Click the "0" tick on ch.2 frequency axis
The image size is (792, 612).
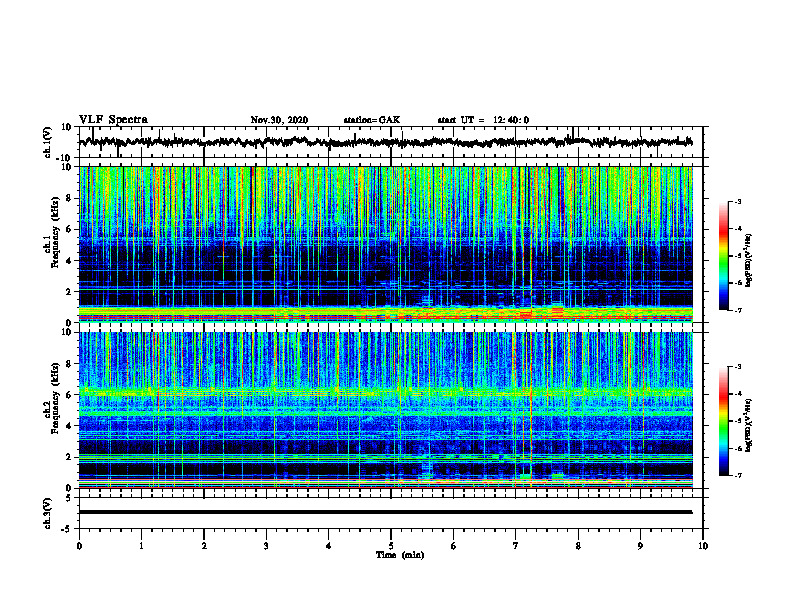(69, 488)
